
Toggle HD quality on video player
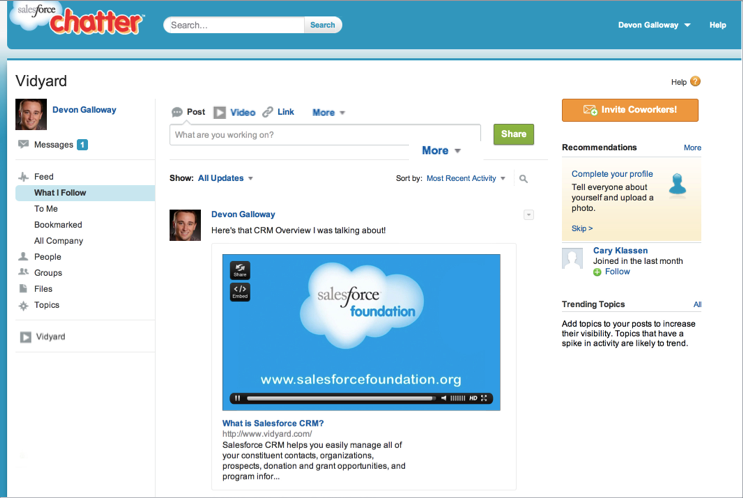coord(473,398)
